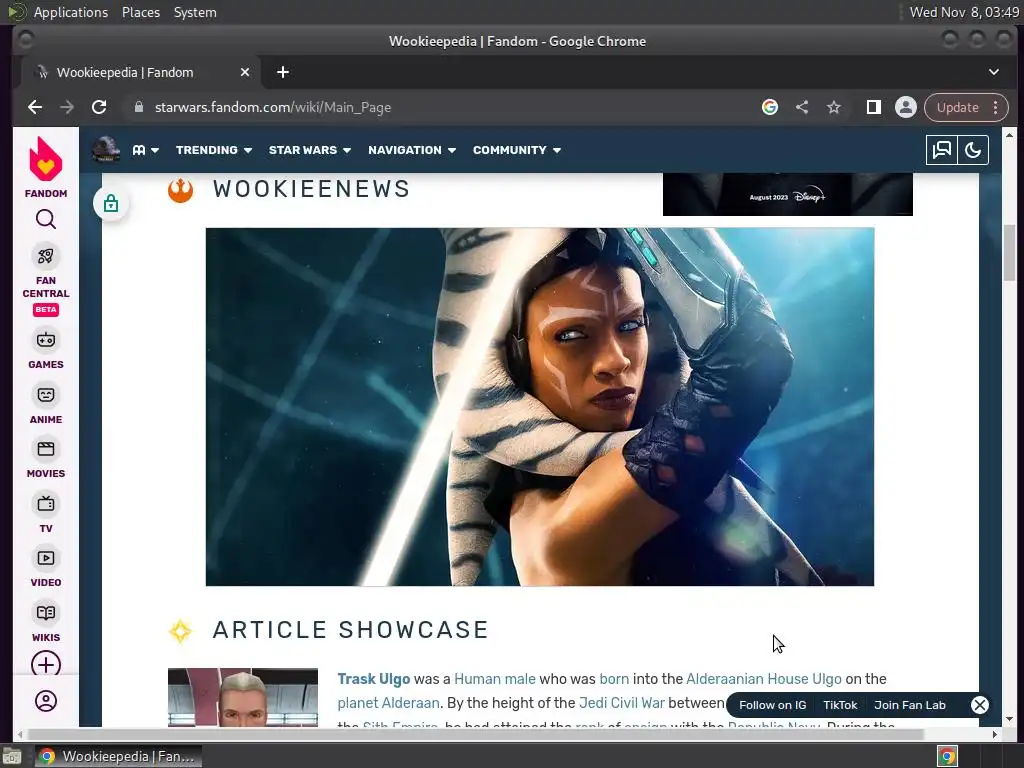Open the Wookieepedia wiki logo
1024x768 pixels.
106,150
